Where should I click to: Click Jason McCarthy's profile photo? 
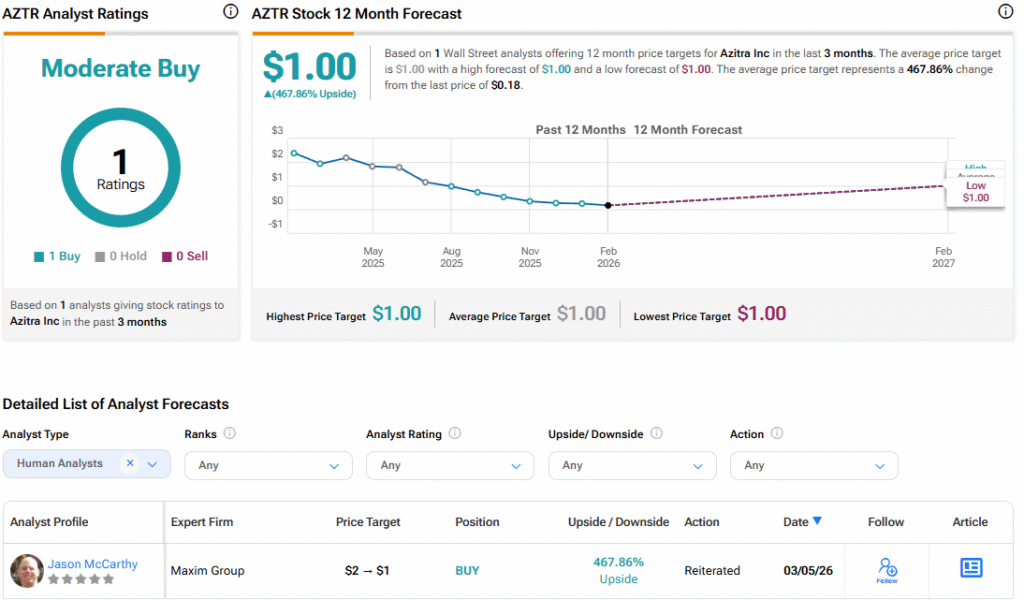click(26, 571)
